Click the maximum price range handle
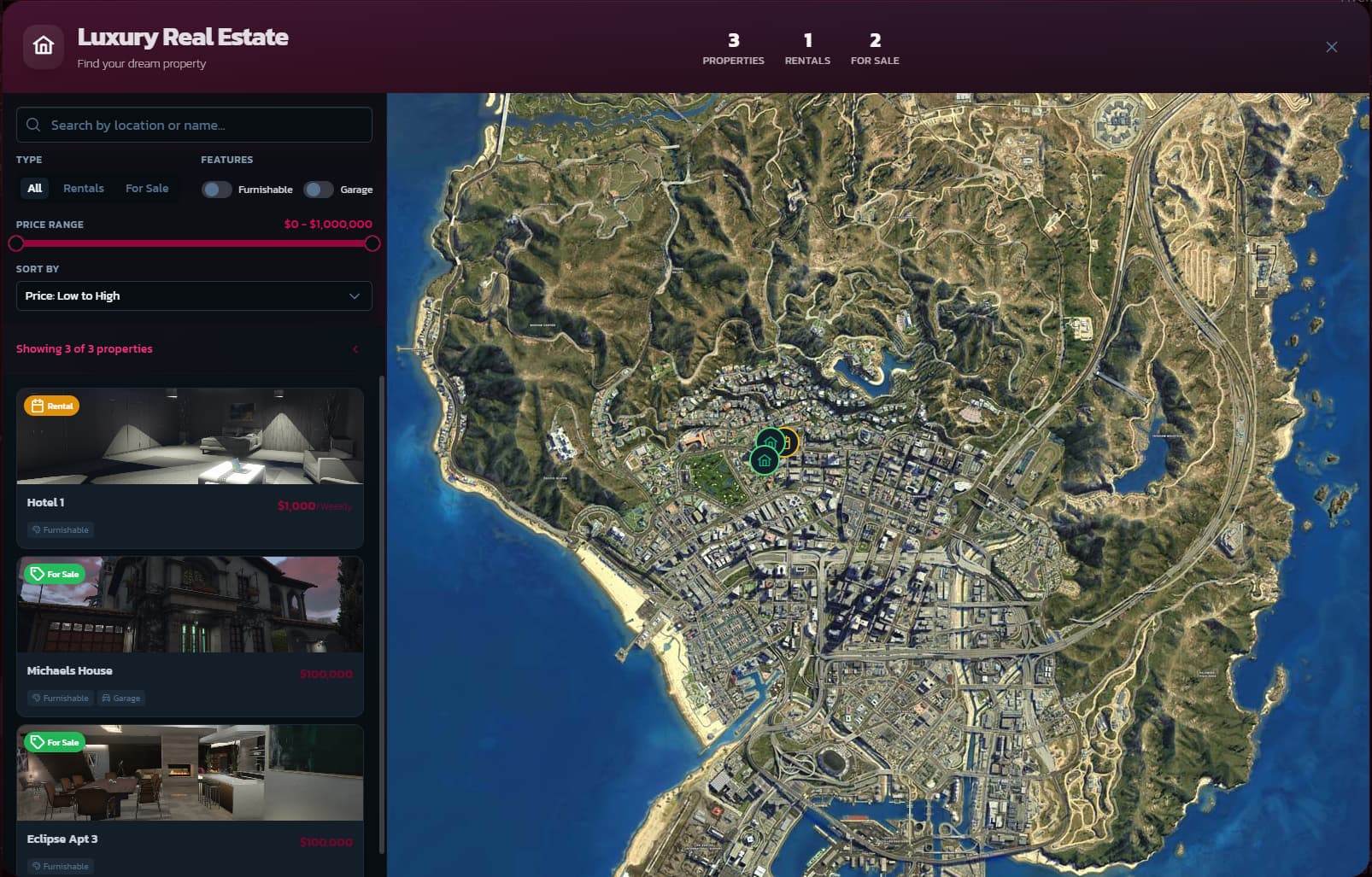 coord(372,243)
